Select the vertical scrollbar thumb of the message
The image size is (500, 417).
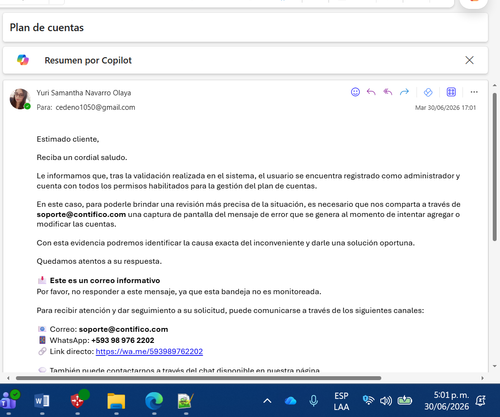[x=495, y=167]
